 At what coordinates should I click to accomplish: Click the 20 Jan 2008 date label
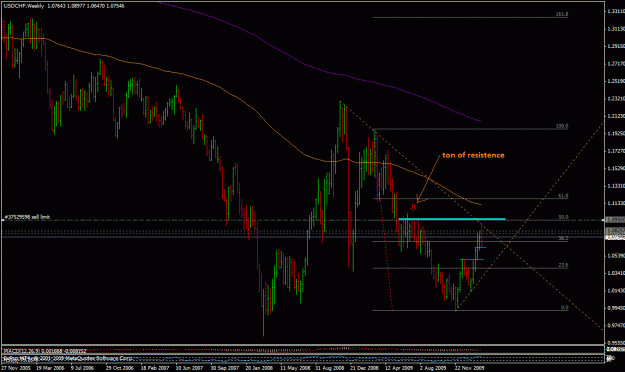pyautogui.click(x=259, y=368)
